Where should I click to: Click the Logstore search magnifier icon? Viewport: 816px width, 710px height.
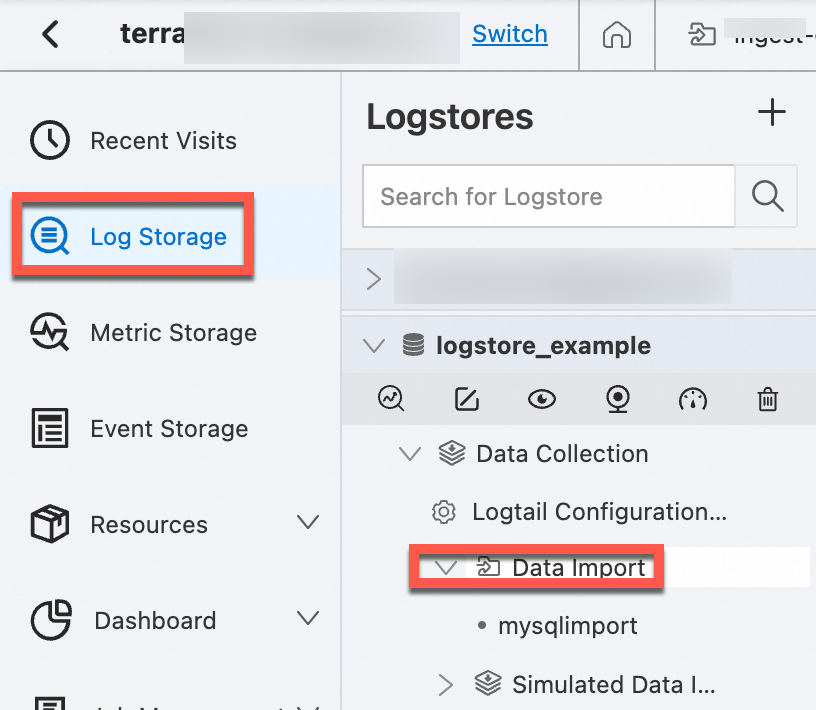[767, 196]
